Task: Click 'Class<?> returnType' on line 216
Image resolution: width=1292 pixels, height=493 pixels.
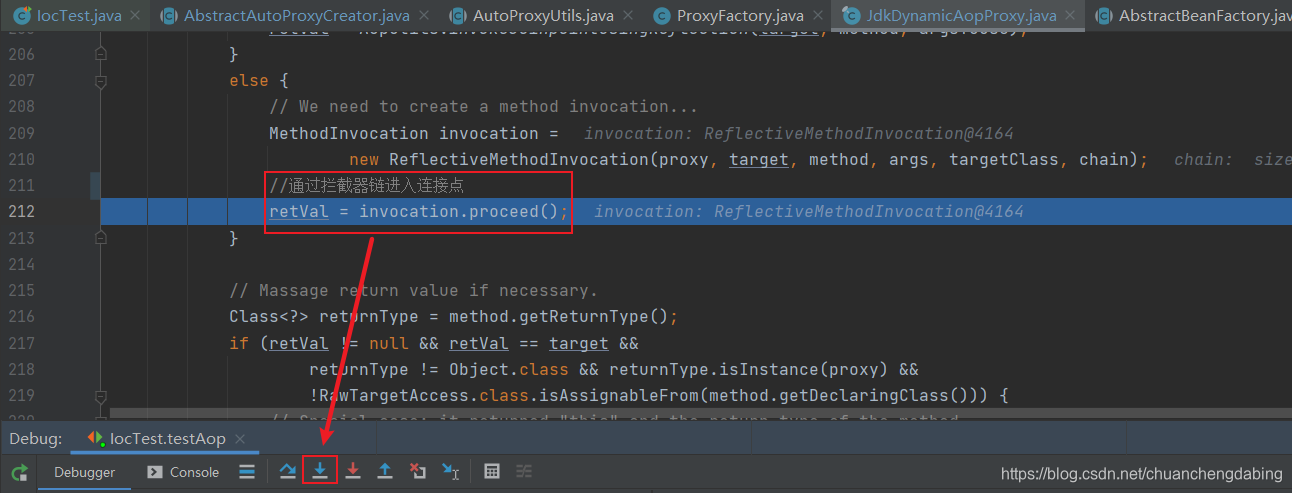Action: coord(324,316)
